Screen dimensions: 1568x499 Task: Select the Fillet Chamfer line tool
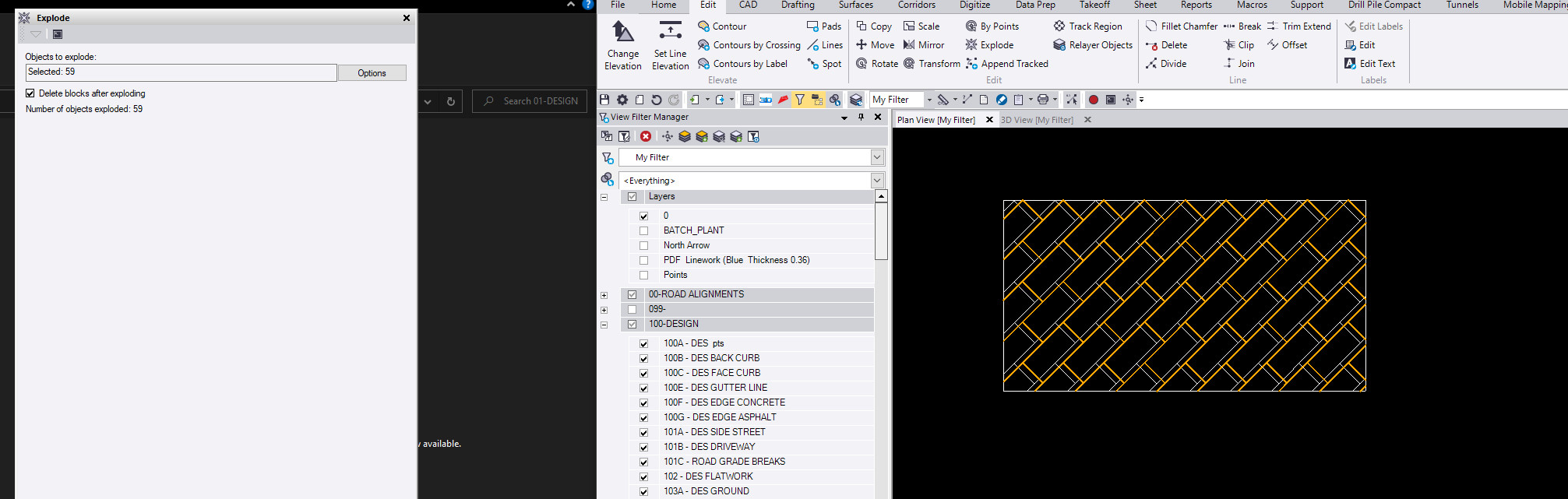(1181, 26)
